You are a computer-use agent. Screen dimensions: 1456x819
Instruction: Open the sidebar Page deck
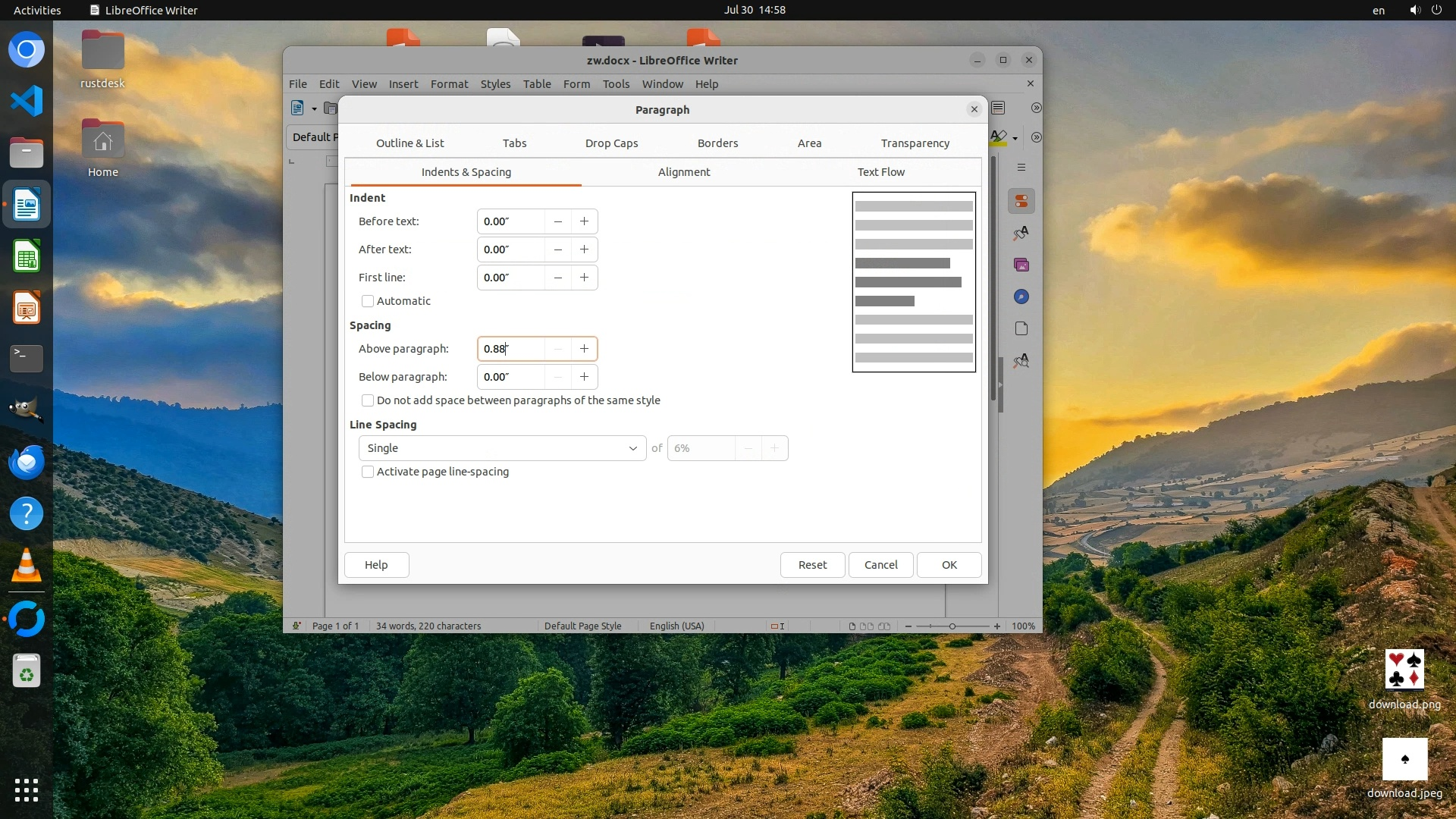tap(1021, 328)
